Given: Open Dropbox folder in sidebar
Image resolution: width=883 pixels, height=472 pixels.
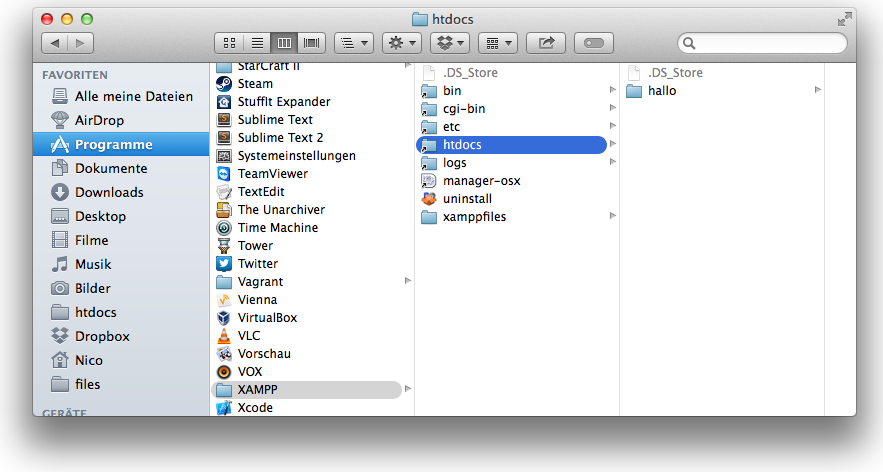Looking at the screenshot, I should coord(102,336).
